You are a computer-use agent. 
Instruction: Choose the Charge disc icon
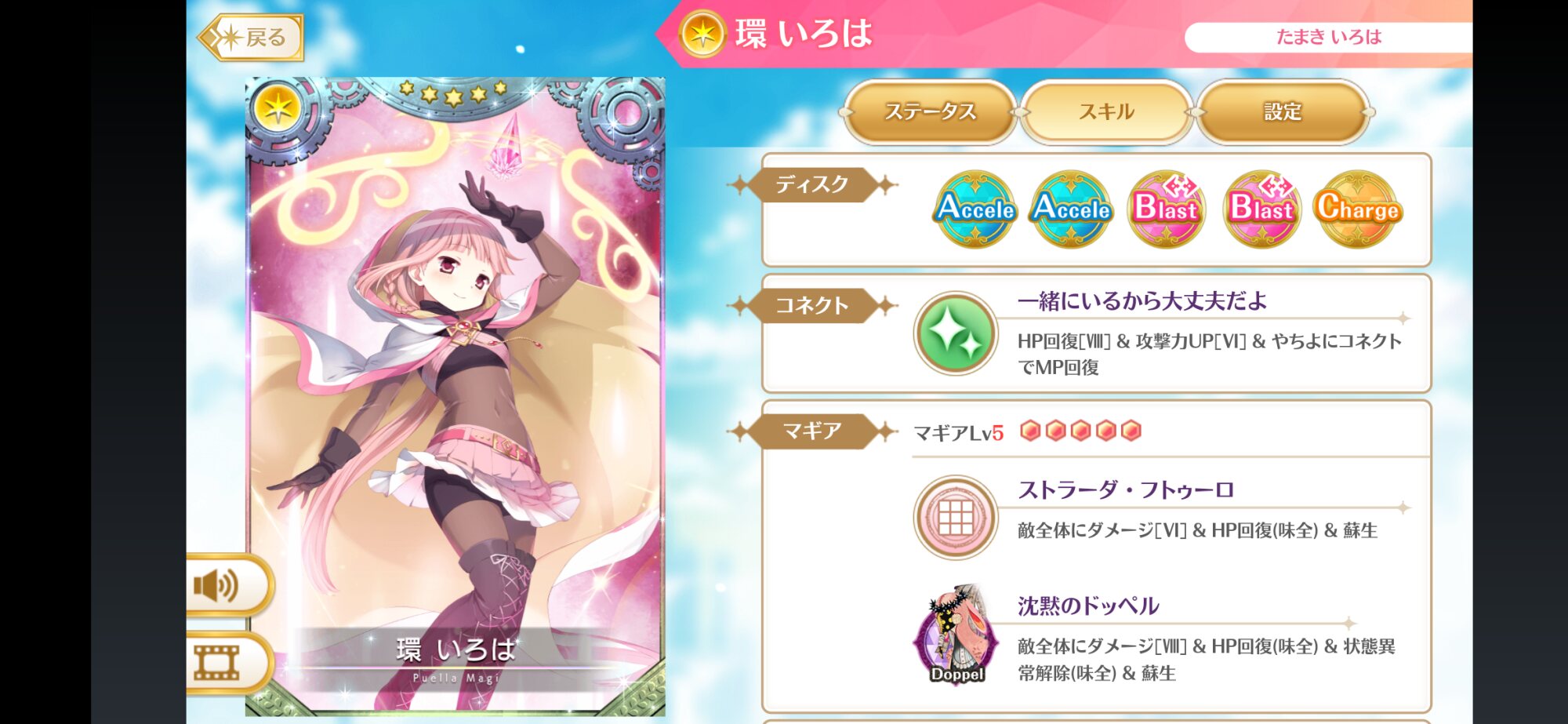1358,209
